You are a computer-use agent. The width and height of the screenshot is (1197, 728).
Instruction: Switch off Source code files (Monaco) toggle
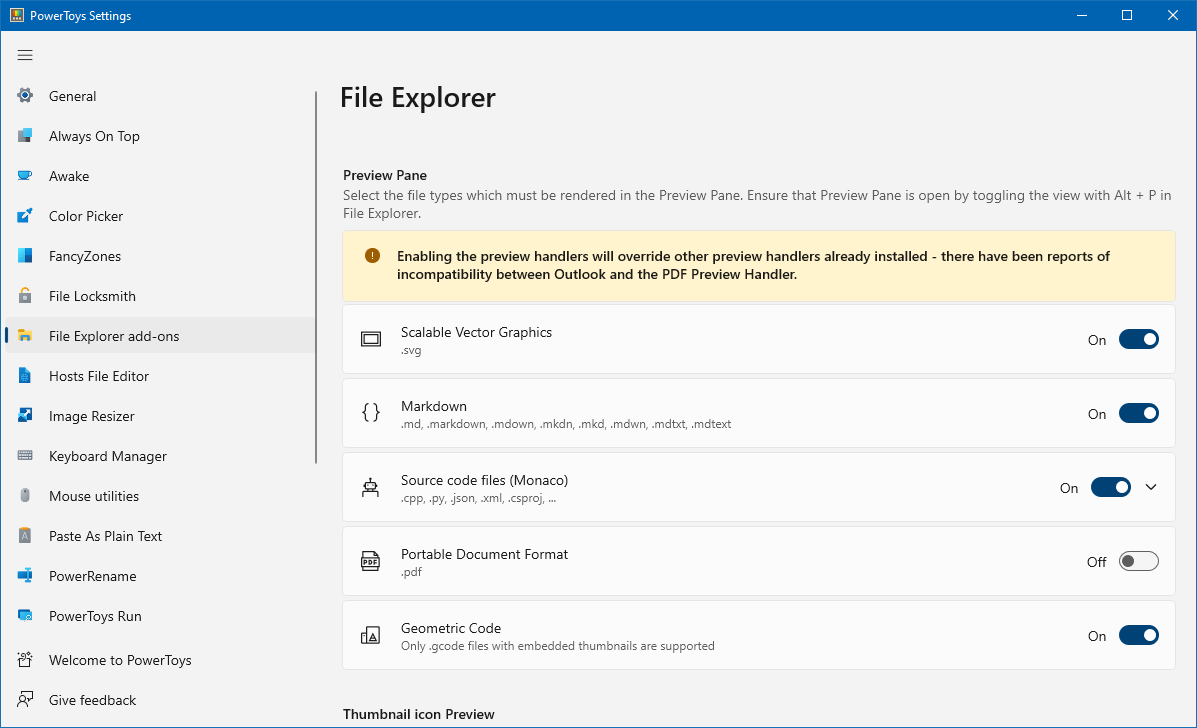[1110, 488]
